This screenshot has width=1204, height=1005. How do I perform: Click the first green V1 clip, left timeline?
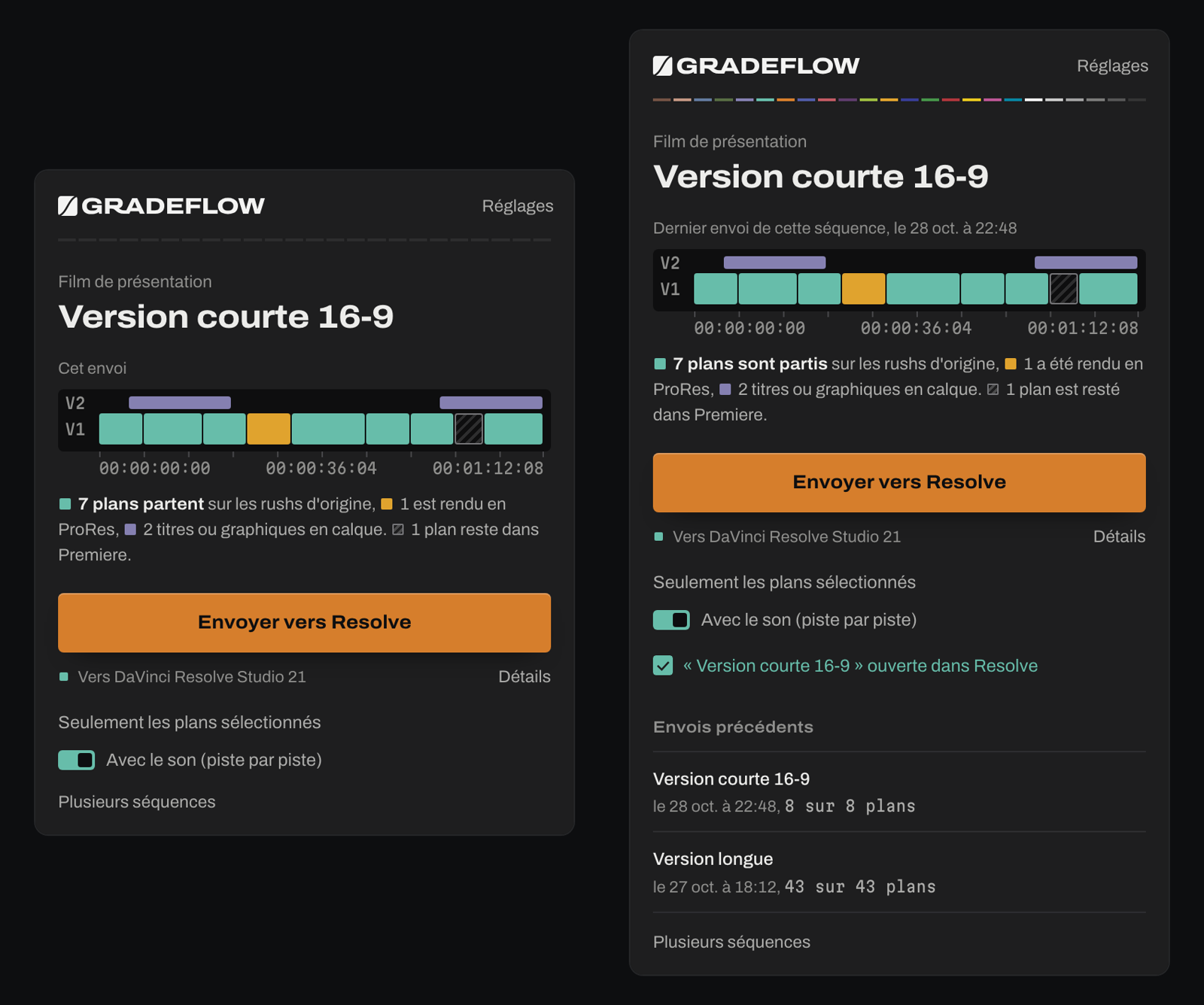click(120, 429)
